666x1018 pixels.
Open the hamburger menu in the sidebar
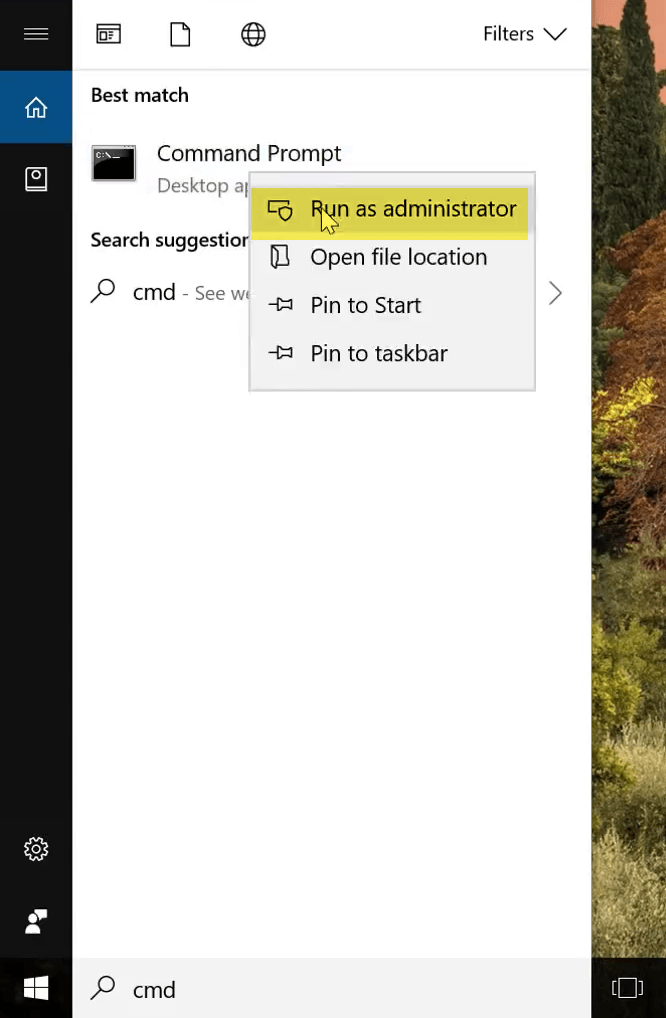coord(36,34)
